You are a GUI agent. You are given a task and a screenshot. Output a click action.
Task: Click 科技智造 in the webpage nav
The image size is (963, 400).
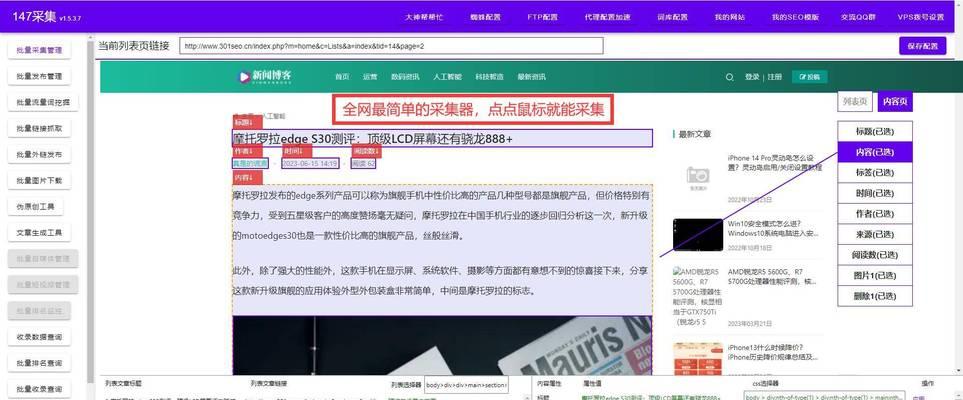[489, 77]
